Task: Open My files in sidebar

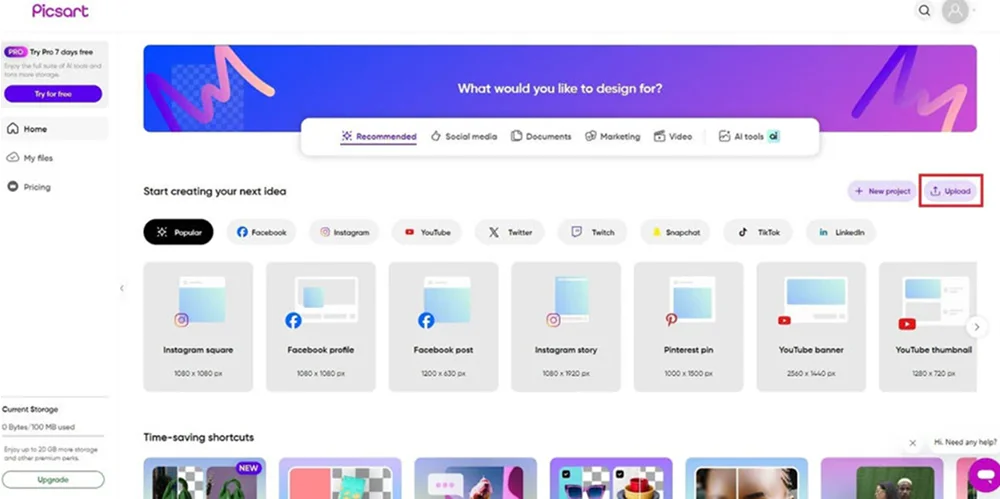Action: tap(38, 158)
